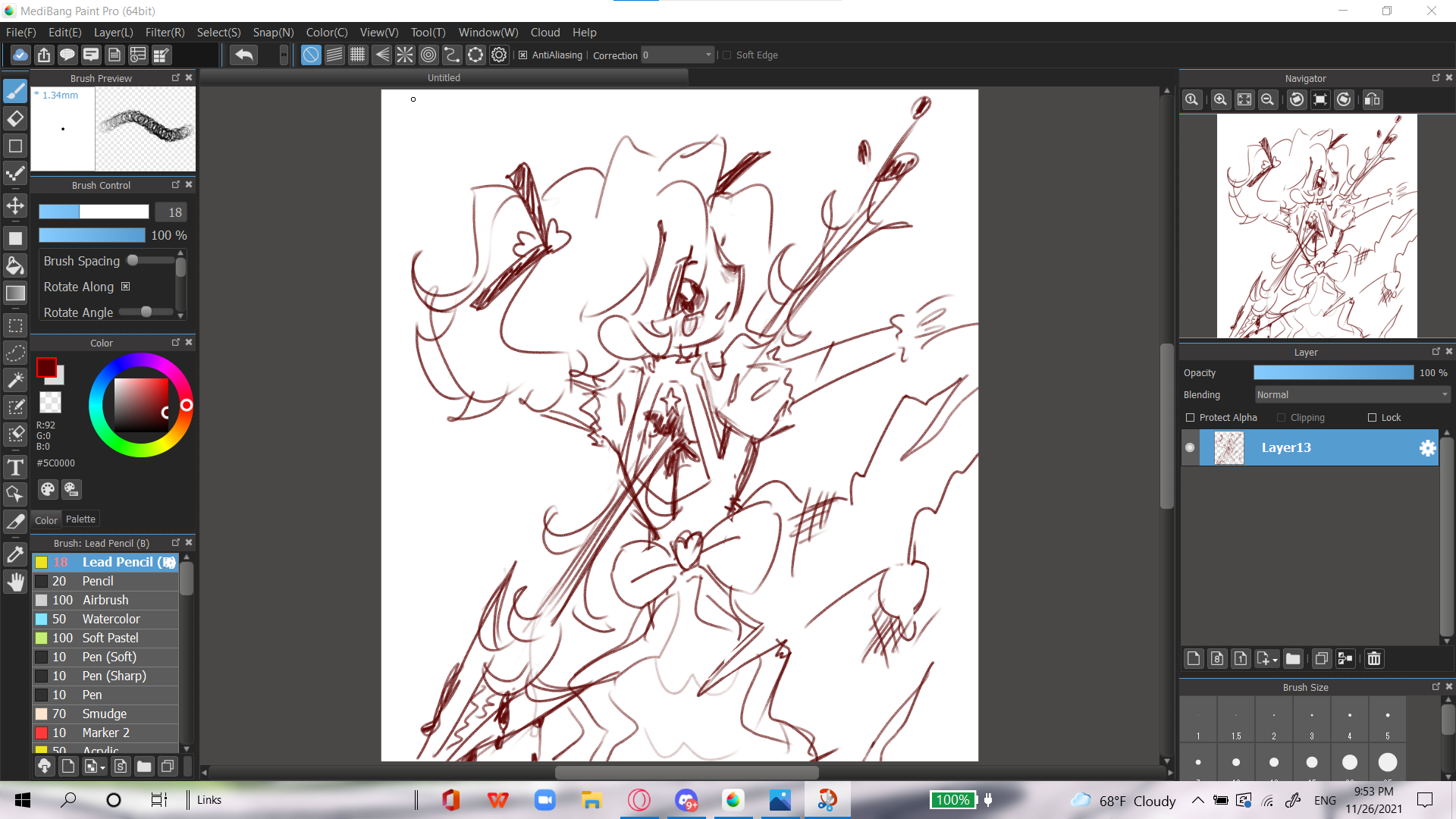The image size is (1456, 819).
Task: Delete layer with trash icon
Action: pyautogui.click(x=1374, y=658)
